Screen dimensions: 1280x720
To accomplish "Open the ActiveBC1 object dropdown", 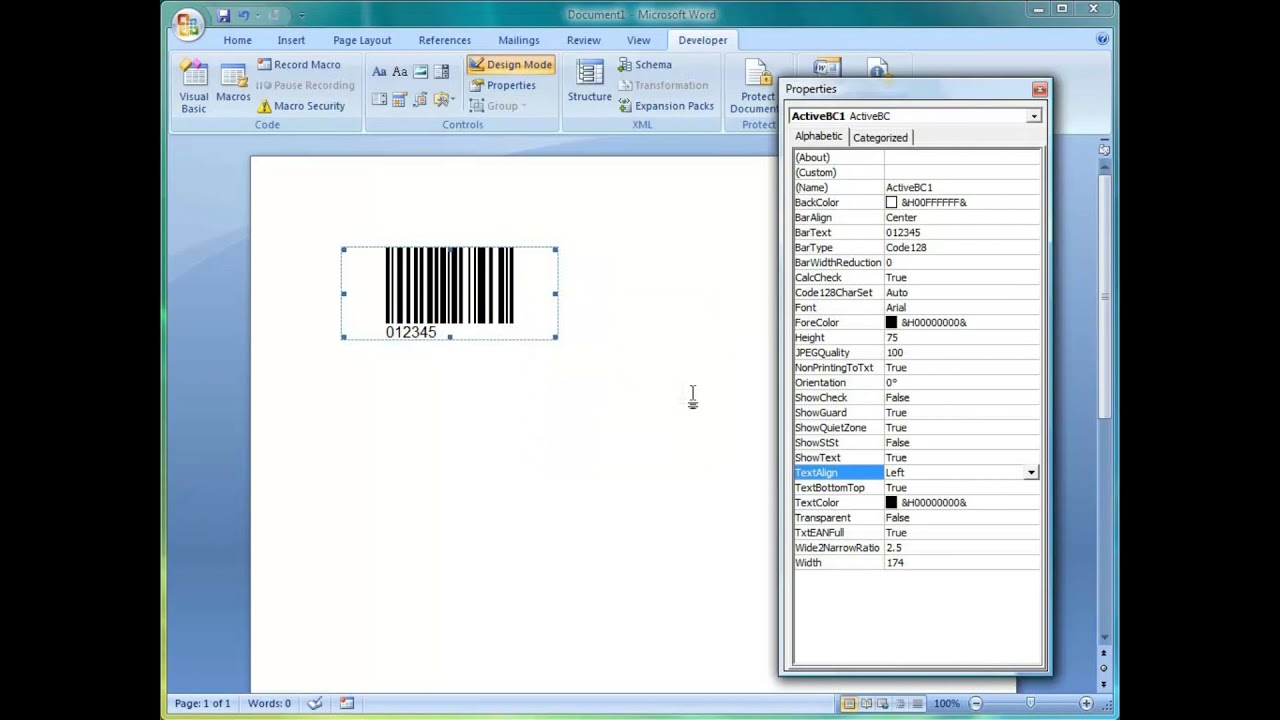I will pyautogui.click(x=1034, y=117).
